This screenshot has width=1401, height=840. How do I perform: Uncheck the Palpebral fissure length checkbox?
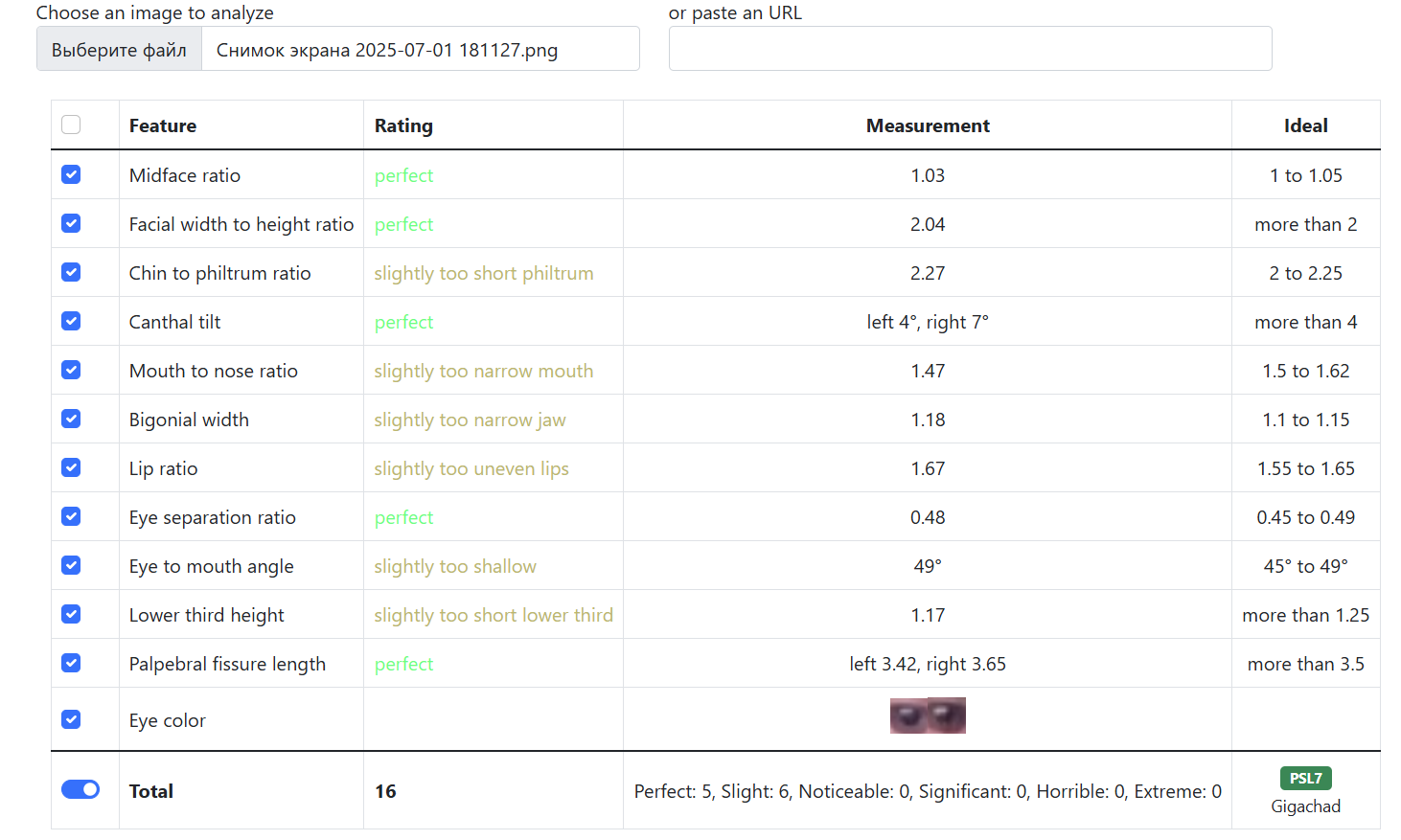click(x=71, y=663)
